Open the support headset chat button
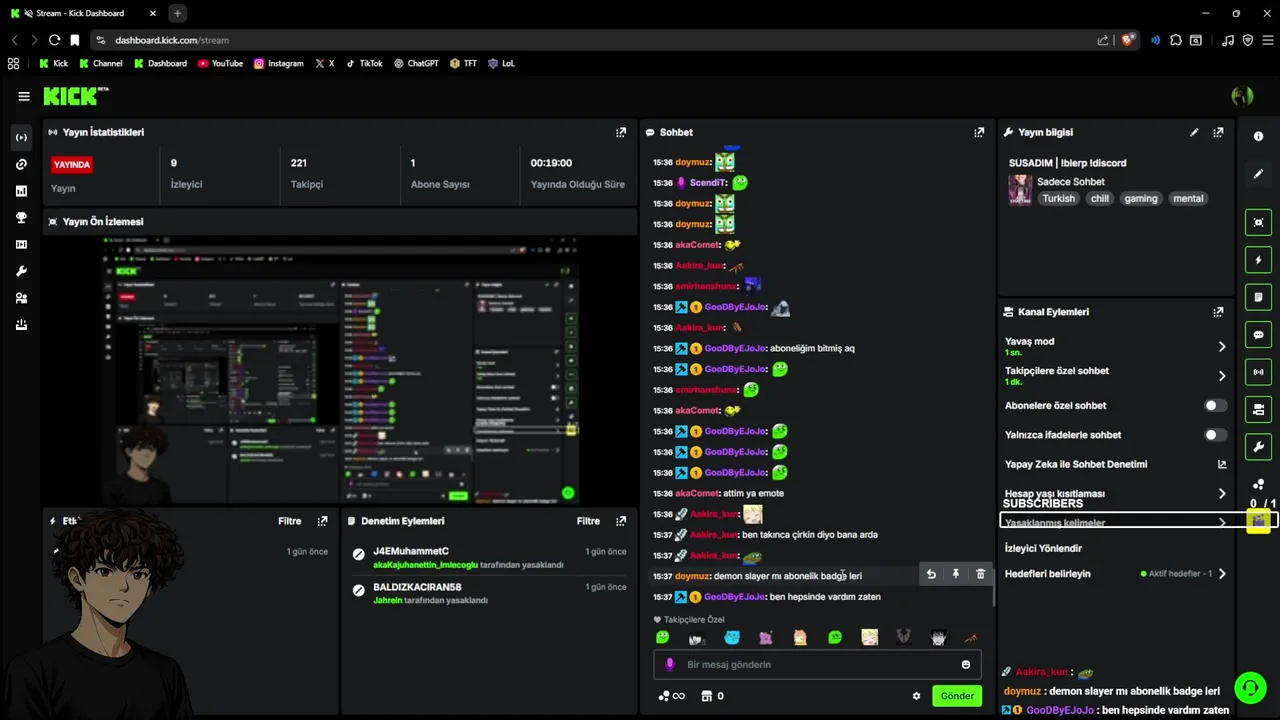Image resolution: width=1280 pixels, height=720 pixels. tap(1250, 687)
